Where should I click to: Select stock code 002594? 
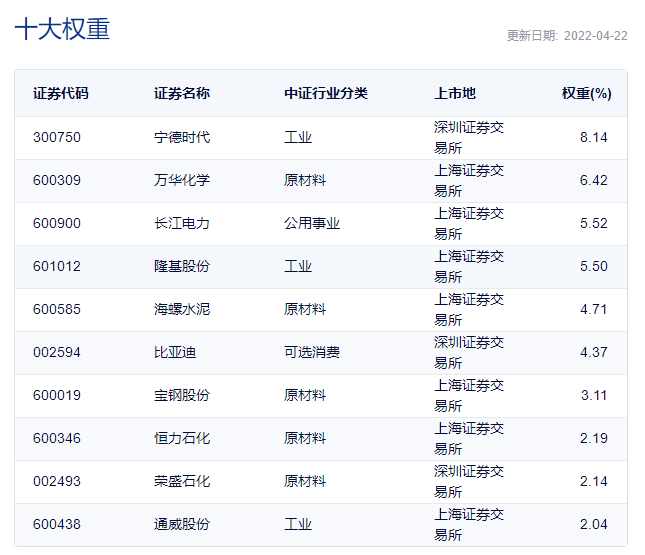[x=57, y=352]
